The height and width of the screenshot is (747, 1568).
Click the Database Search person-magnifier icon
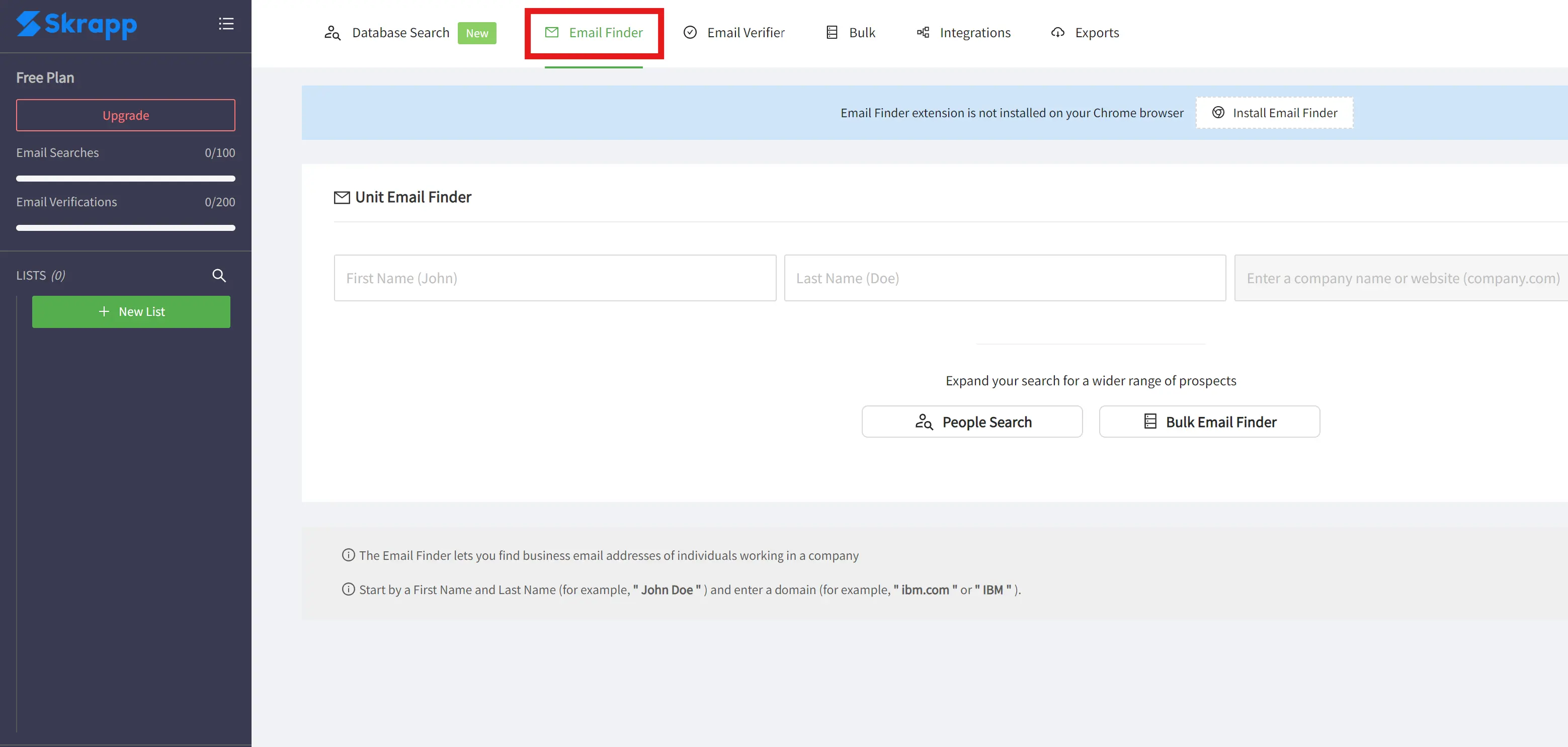[333, 33]
